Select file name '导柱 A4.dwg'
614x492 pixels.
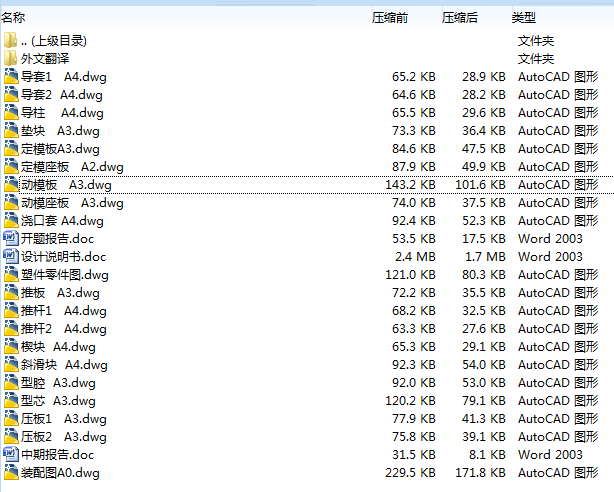tap(62, 113)
